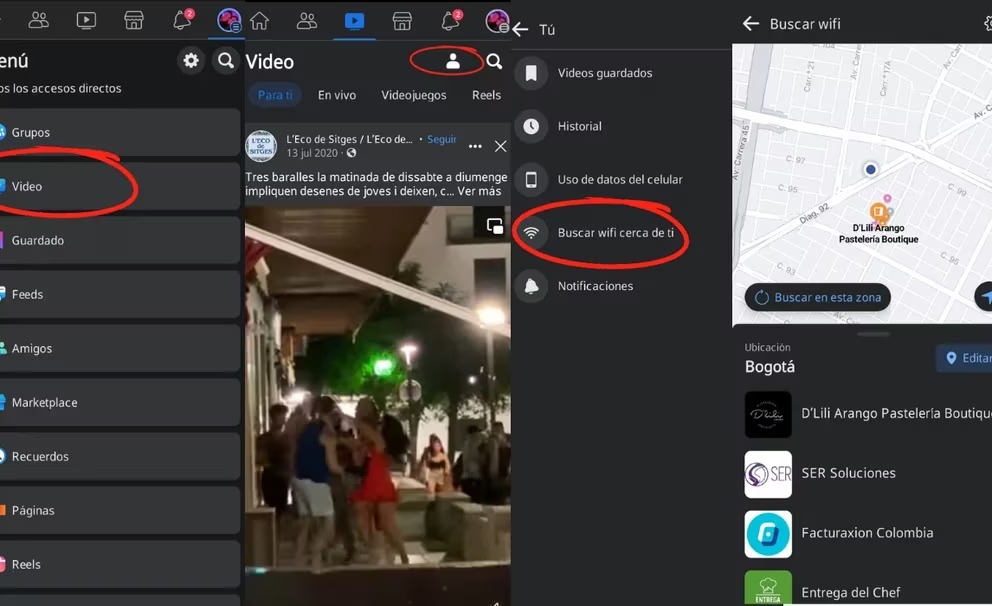This screenshot has height=606, width=992.
Task: Select the Para ti tab
Action: click(x=275, y=95)
